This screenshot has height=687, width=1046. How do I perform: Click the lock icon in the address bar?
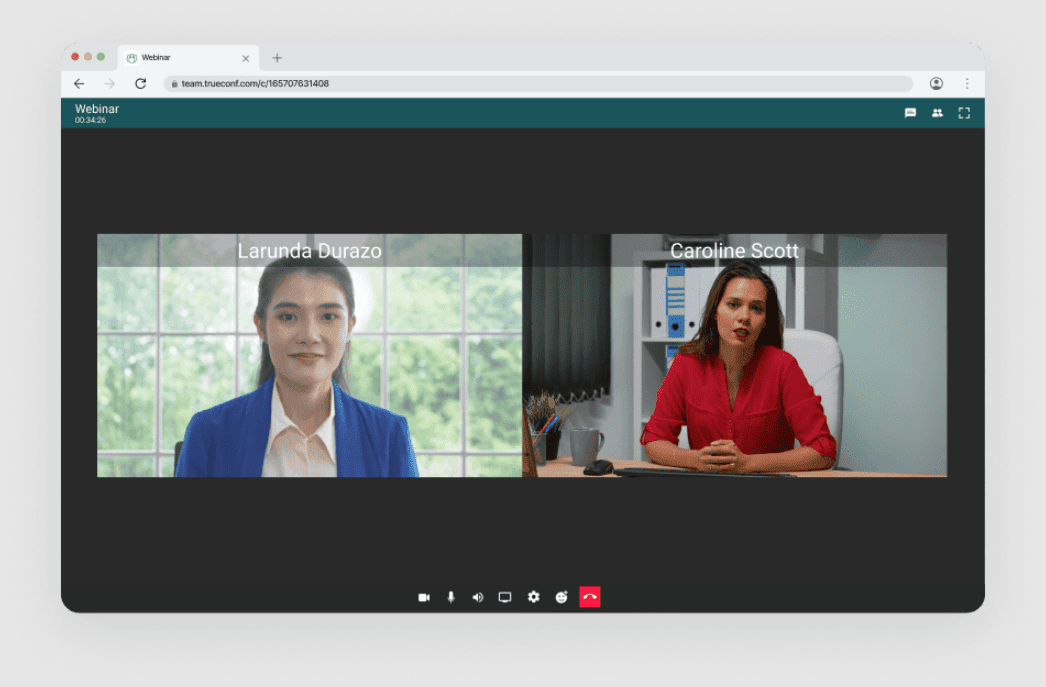click(174, 84)
